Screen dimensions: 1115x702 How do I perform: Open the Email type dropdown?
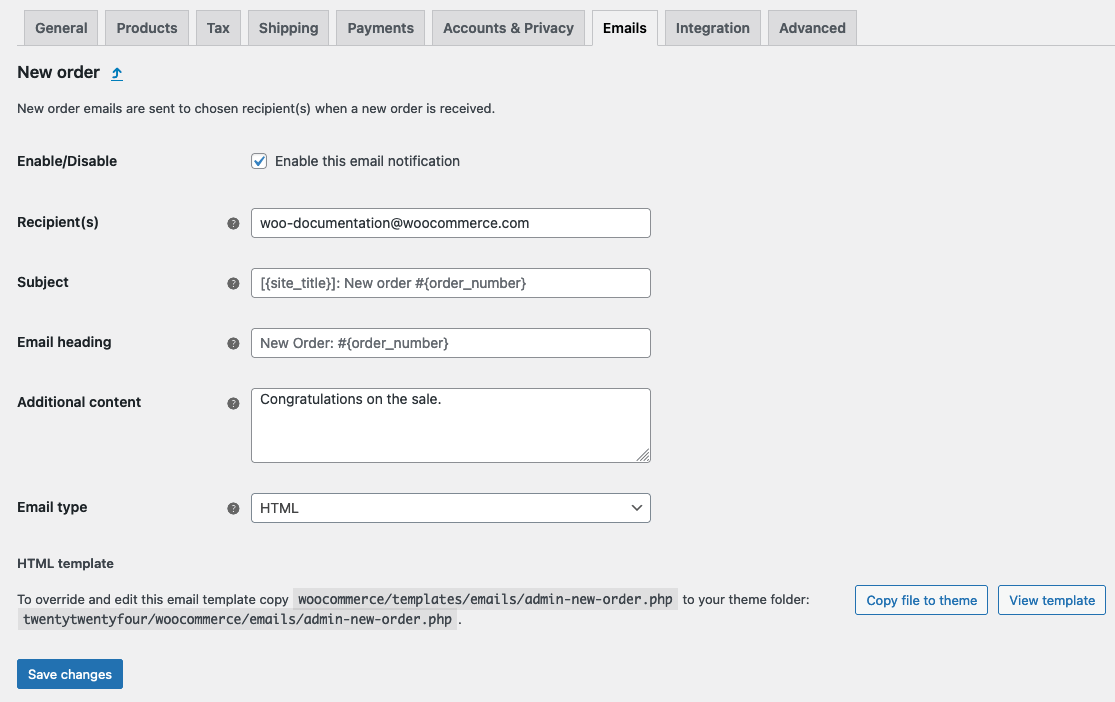tap(450, 508)
